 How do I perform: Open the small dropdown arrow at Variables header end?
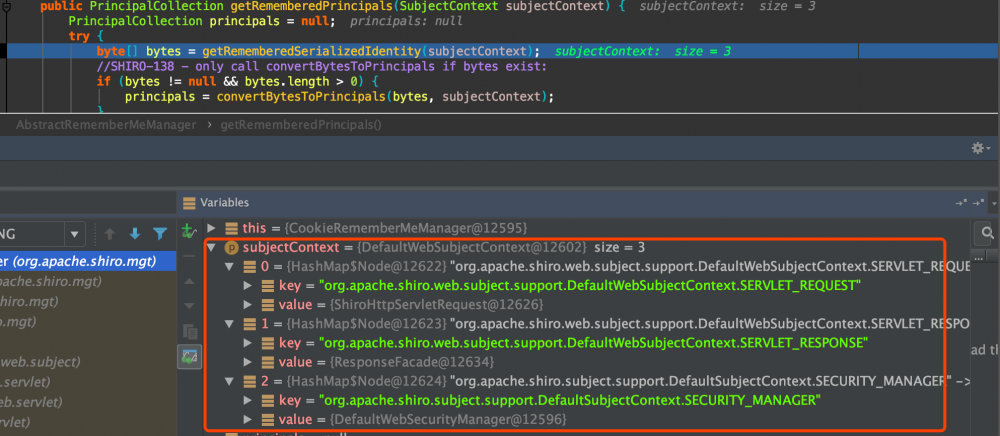pyautogui.click(x=996, y=203)
